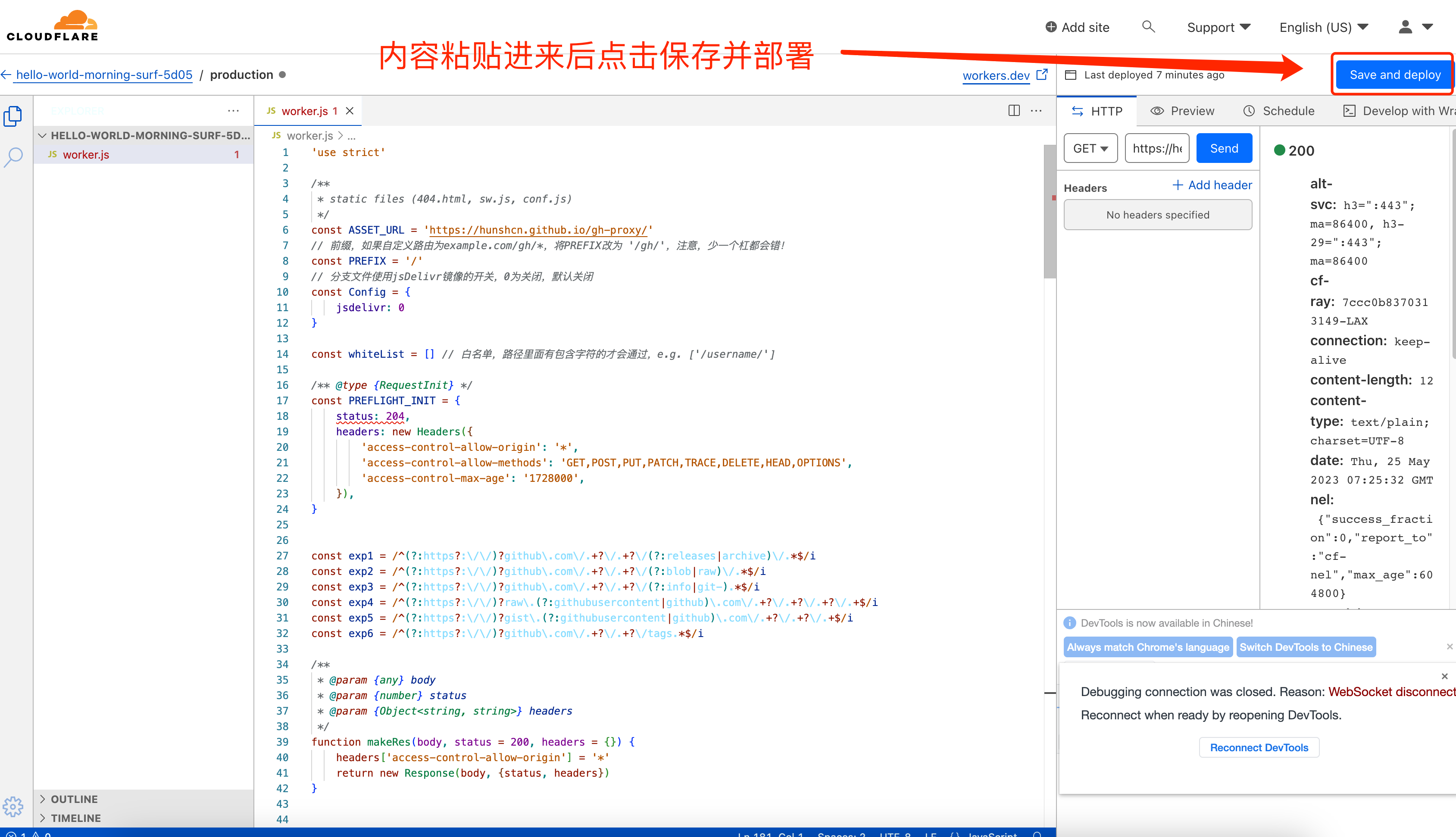The width and height of the screenshot is (1456, 837).
Task: Switch to the Schedule tab
Action: click(x=1278, y=111)
